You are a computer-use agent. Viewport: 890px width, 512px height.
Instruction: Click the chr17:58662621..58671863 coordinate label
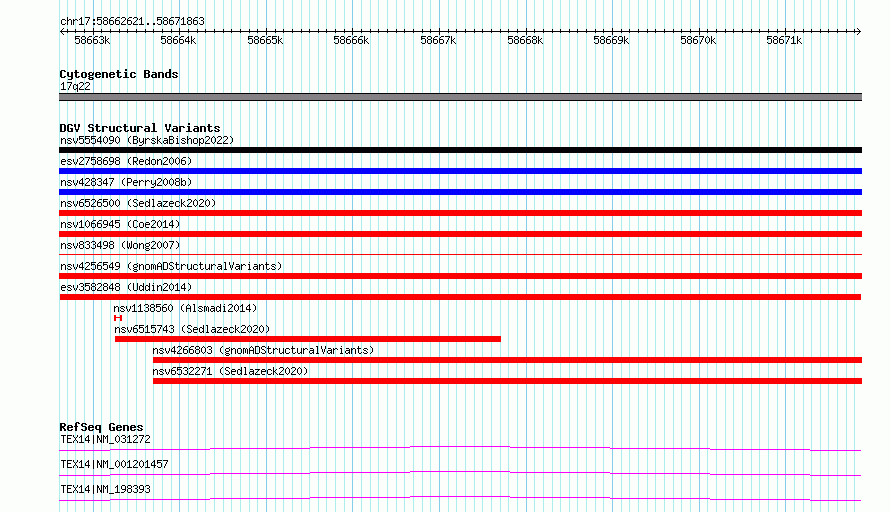(x=132, y=21)
